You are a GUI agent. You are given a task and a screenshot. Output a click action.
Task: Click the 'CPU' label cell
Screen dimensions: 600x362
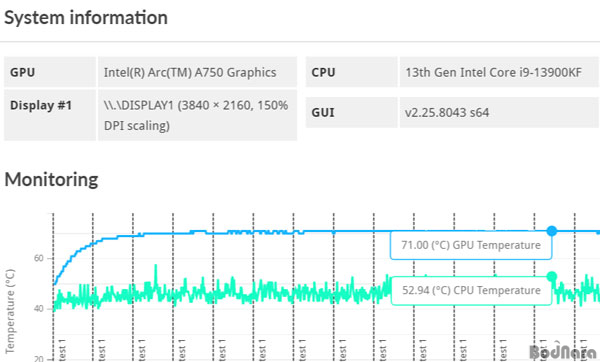coord(351,72)
